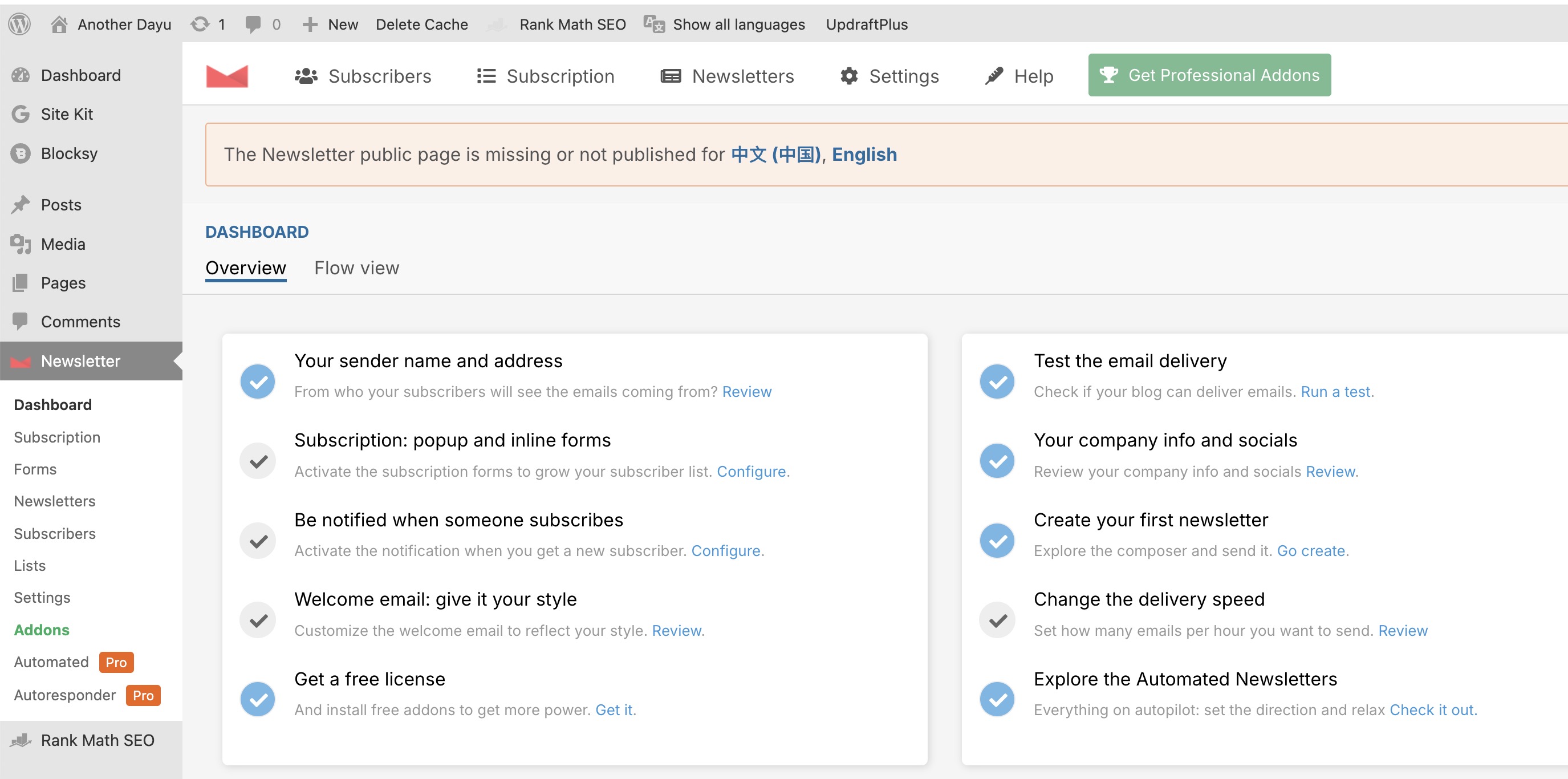Image resolution: width=1568 pixels, height=779 pixels.
Task: Click the Dashboard gauge icon in sidebar
Action: [x=21, y=75]
